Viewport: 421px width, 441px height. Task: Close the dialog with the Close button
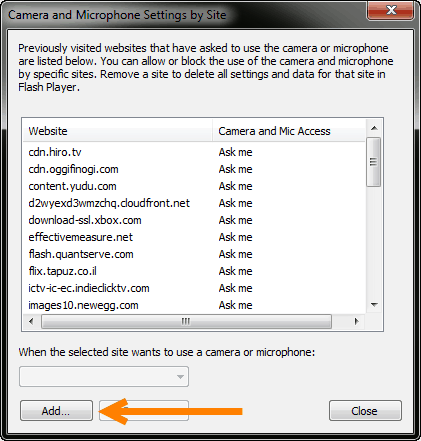point(365,411)
